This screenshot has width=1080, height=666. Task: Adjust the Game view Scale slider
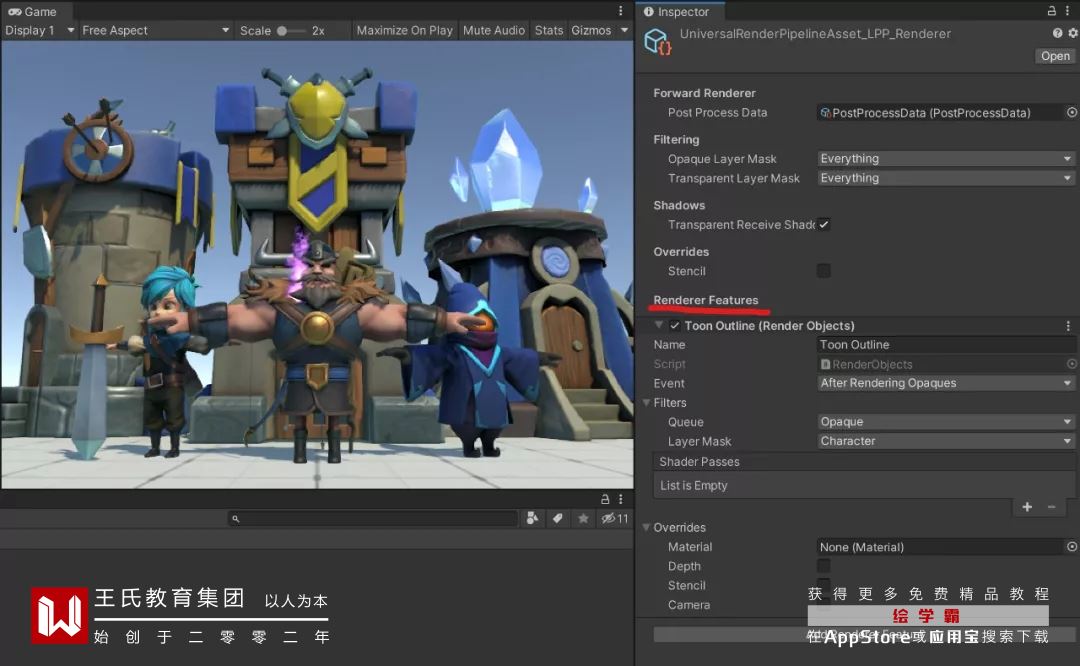pyautogui.click(x=292, y=30)
